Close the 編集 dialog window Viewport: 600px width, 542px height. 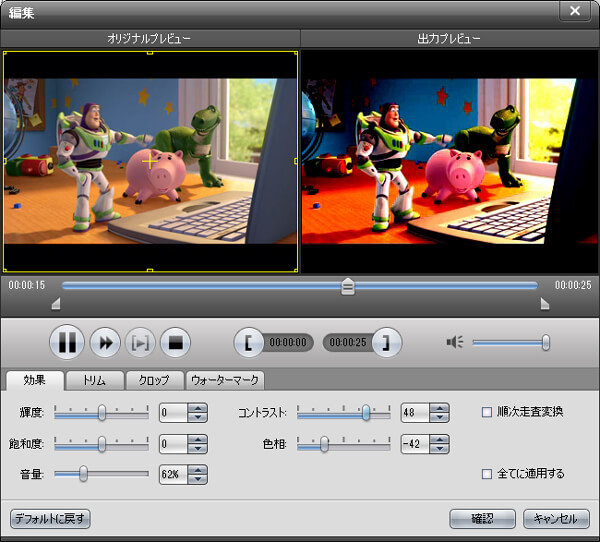pyautogui.click(x=575, y=11)
